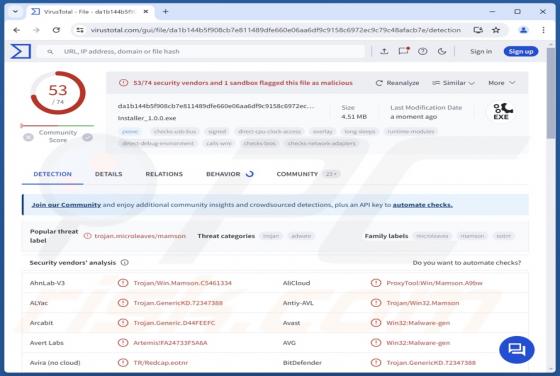Click the trojan threat category tag

(x=271, y=236)
